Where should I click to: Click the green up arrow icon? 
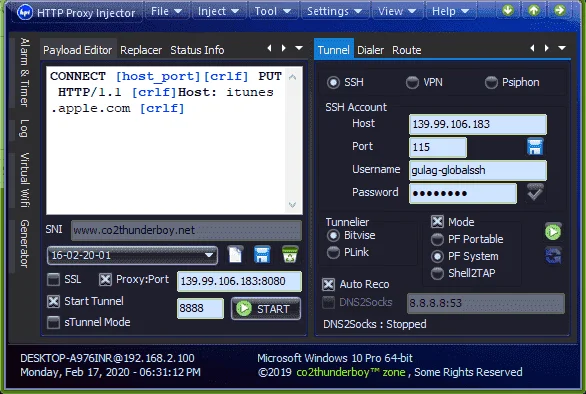[534, 10]
